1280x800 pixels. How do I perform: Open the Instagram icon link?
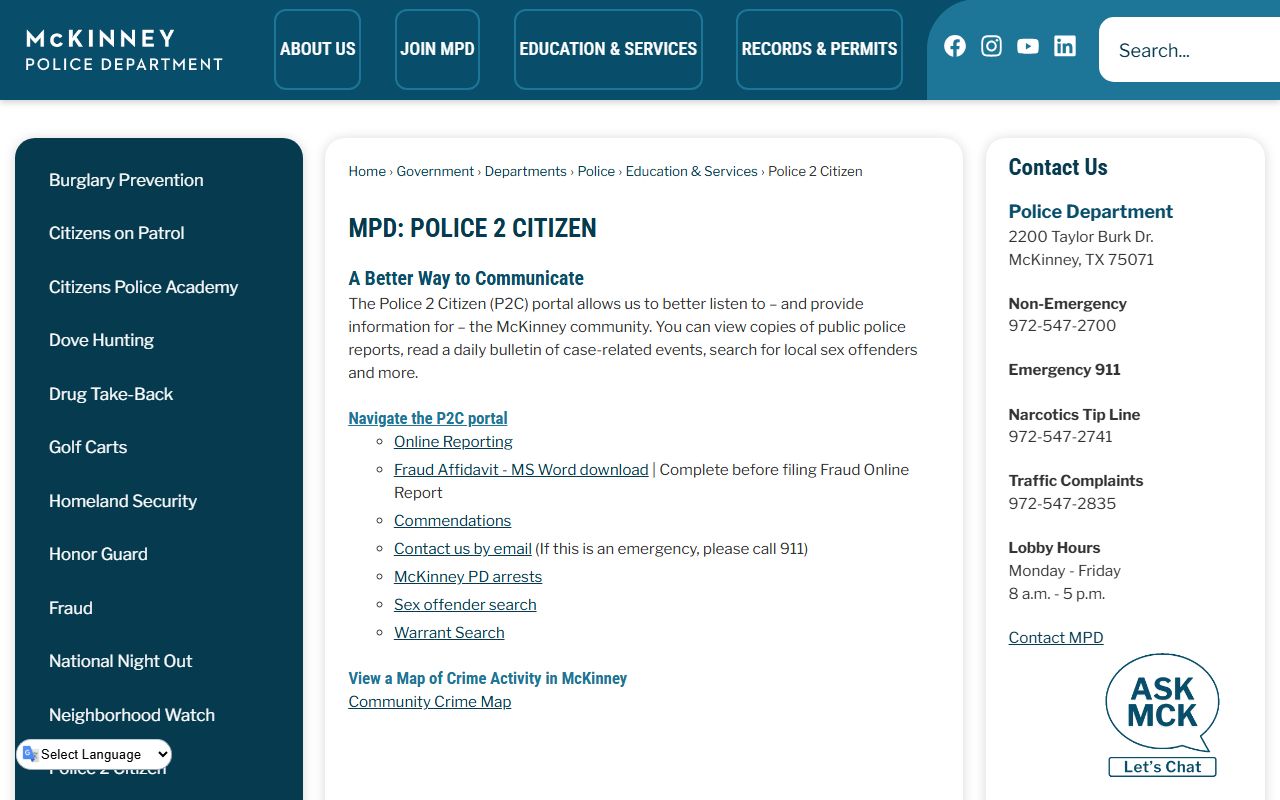point(991,46)
